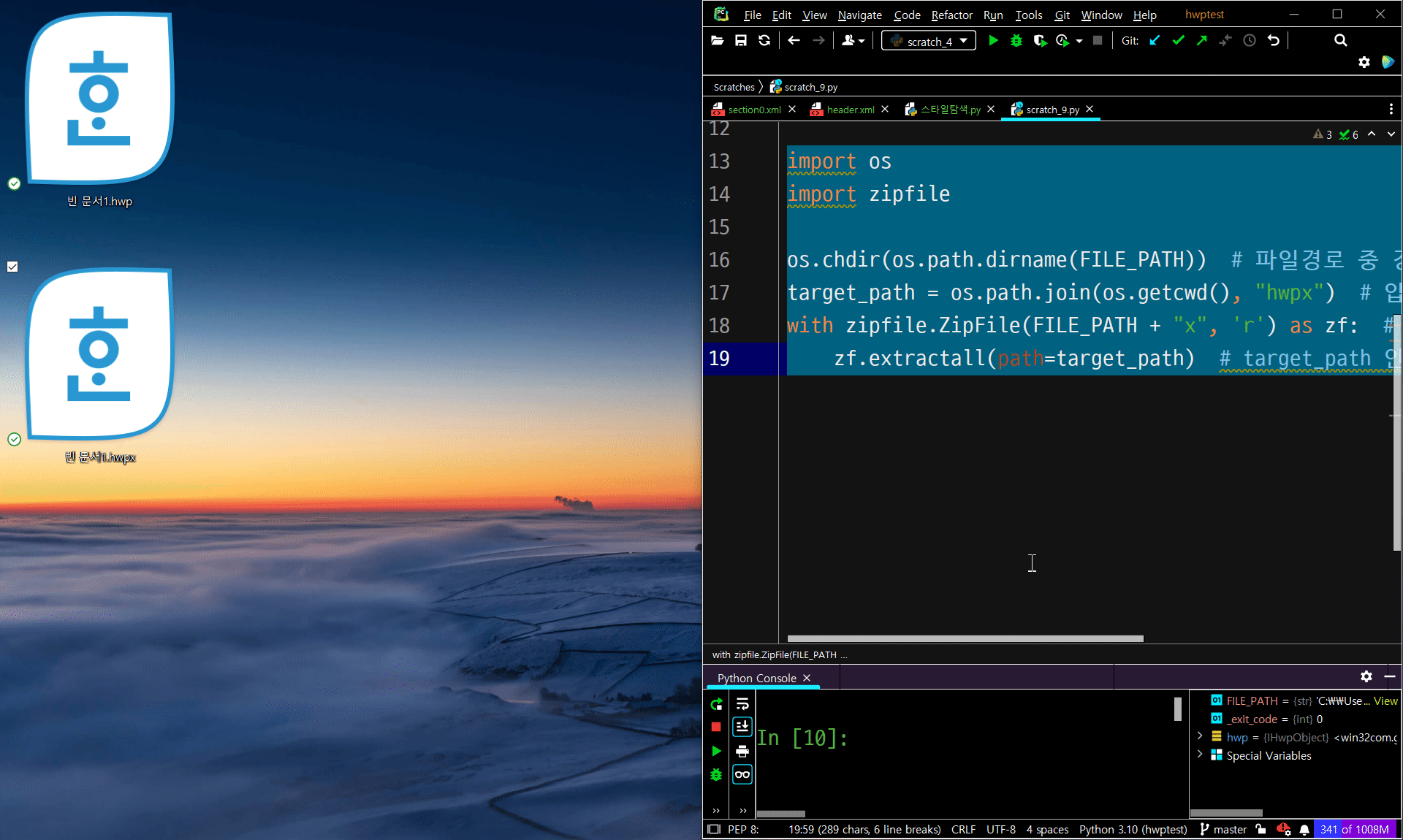The width and height of the screenshot is (1403, 840).
Task: Click the memory indicator 341 of 1008M
Action: coord(1354,829)
